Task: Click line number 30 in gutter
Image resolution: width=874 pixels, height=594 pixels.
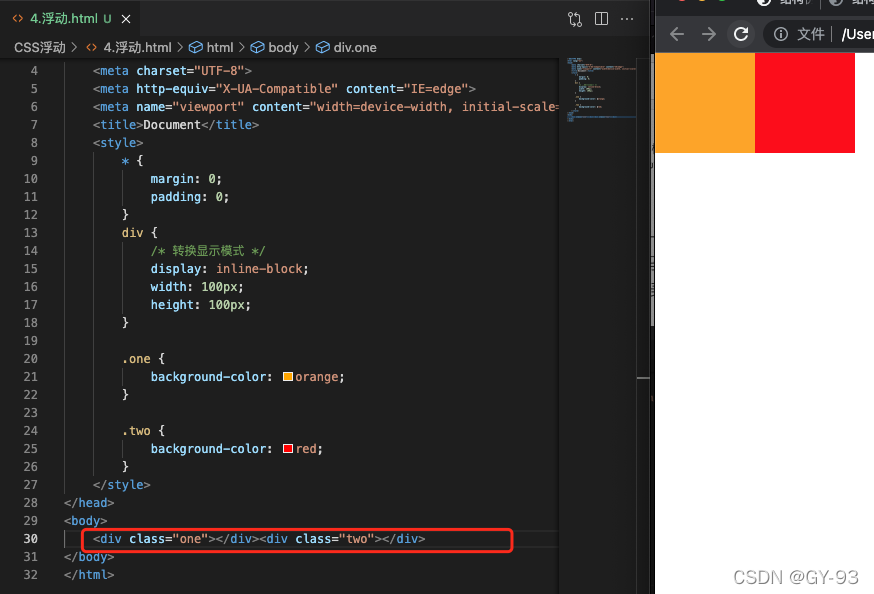Action: pos(31,539)
